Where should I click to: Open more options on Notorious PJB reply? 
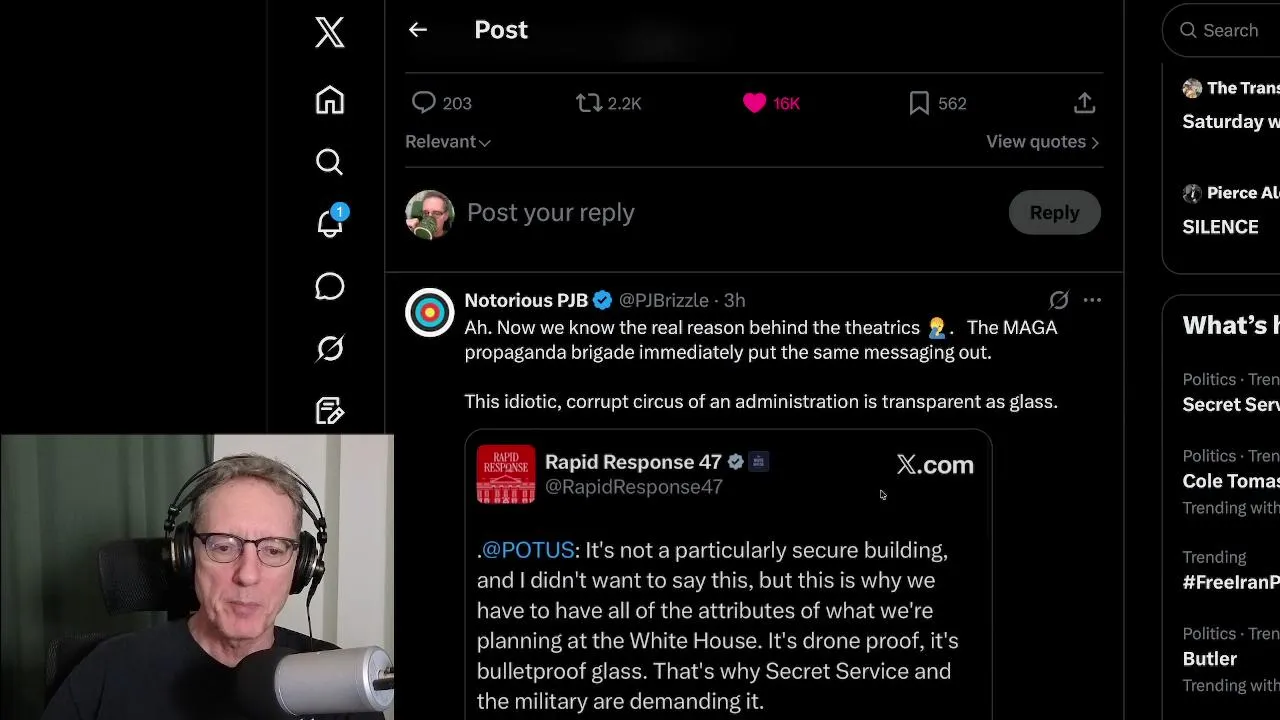coord(1092,300)
